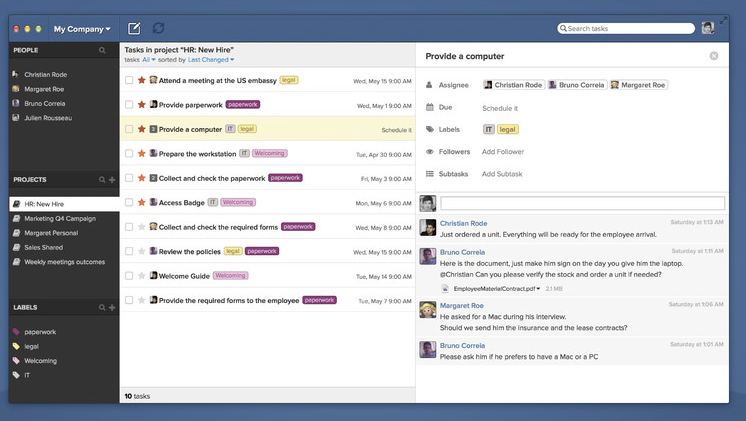
Task: Click the Search tasks input field
Action: click(x=628, y=28)
